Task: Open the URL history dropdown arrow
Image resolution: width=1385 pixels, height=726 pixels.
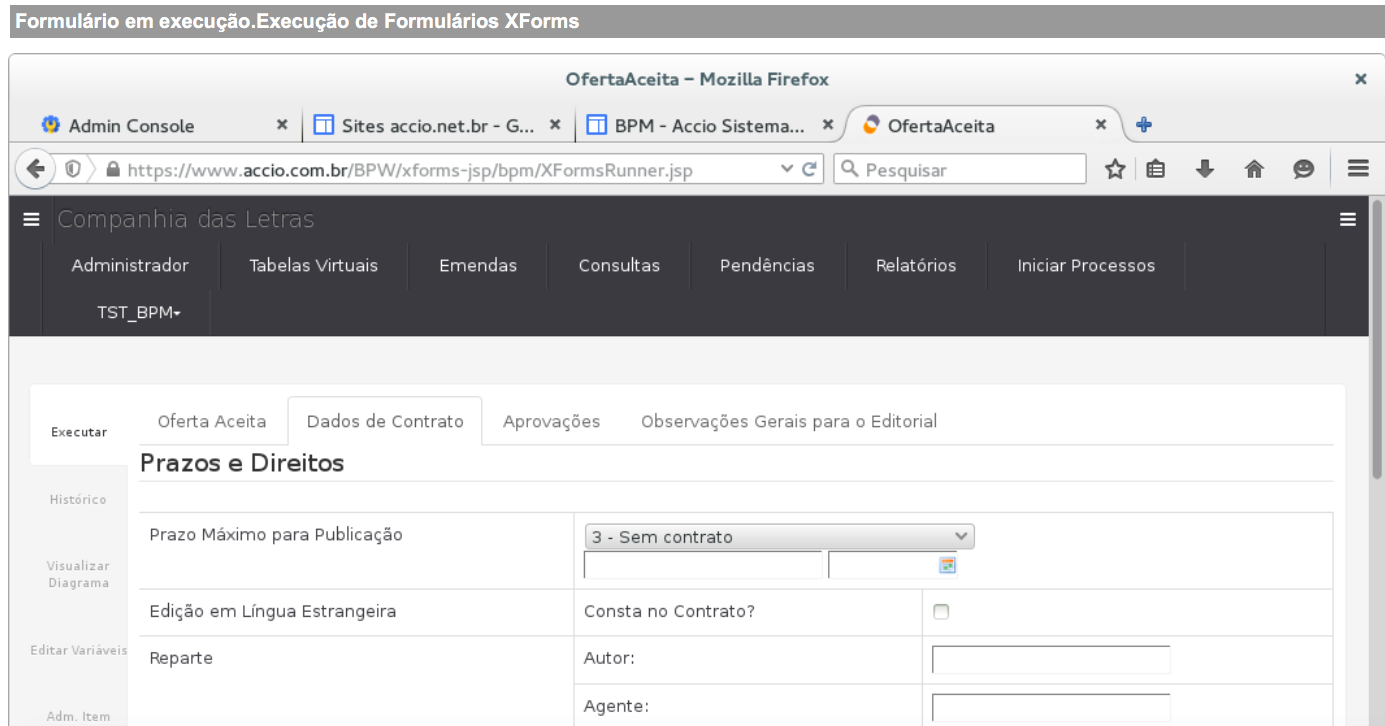Action: point(787,170)
